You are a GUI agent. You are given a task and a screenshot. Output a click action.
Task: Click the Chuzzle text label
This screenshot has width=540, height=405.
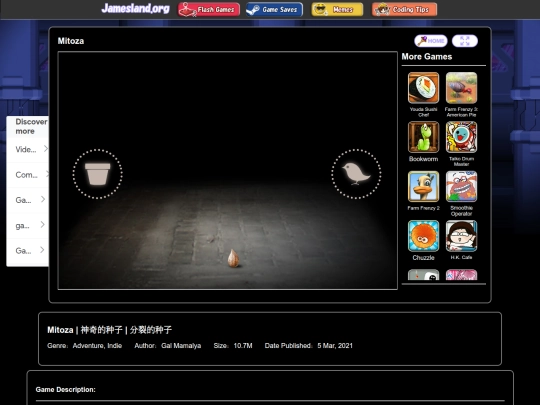tap(423, 258)
